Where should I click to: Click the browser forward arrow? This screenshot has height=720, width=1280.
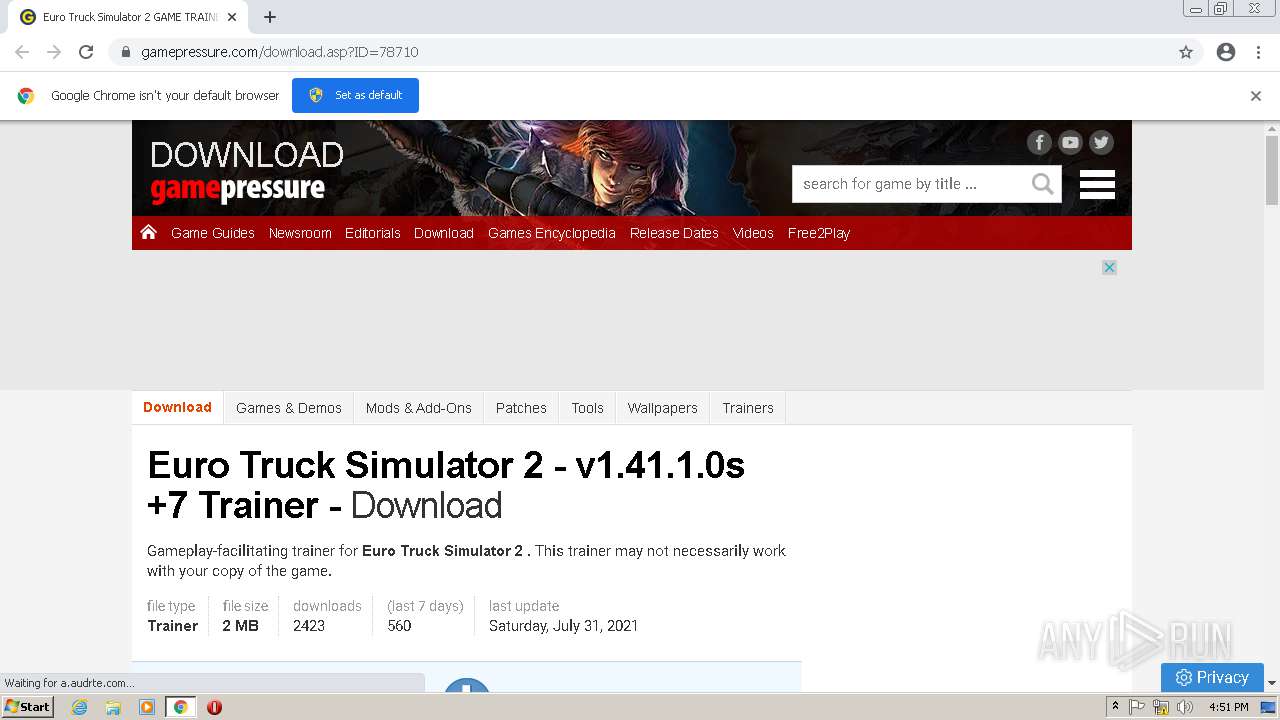tap(54, 52)
